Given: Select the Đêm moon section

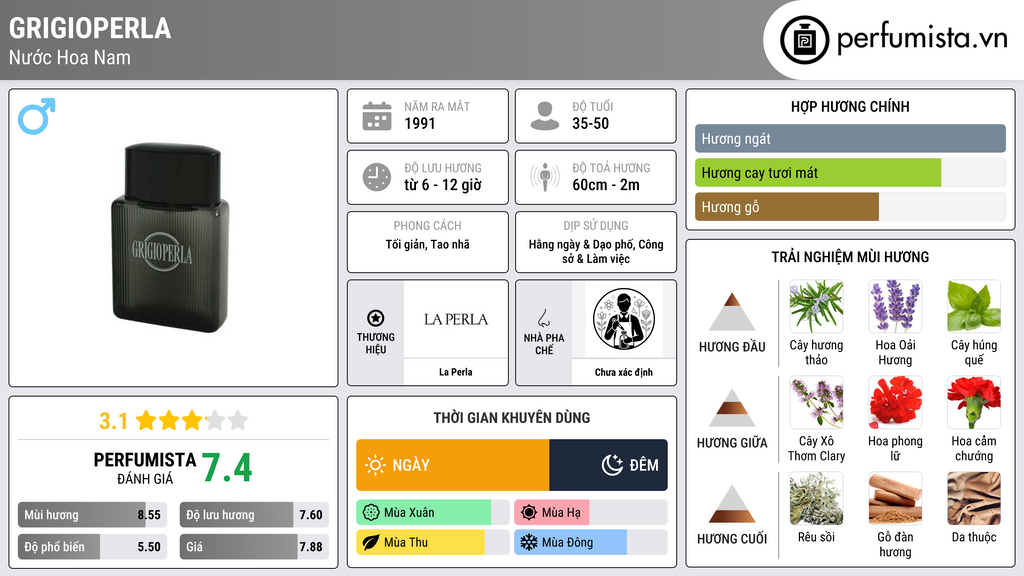Looking at the screenshot, I should click(x=609, y=465).
